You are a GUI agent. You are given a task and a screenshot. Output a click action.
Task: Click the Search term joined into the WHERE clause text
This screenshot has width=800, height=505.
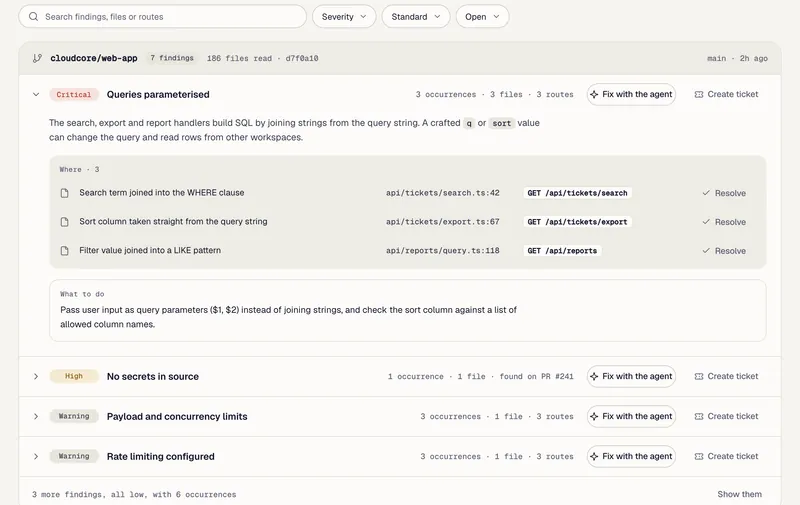(162, 192)
